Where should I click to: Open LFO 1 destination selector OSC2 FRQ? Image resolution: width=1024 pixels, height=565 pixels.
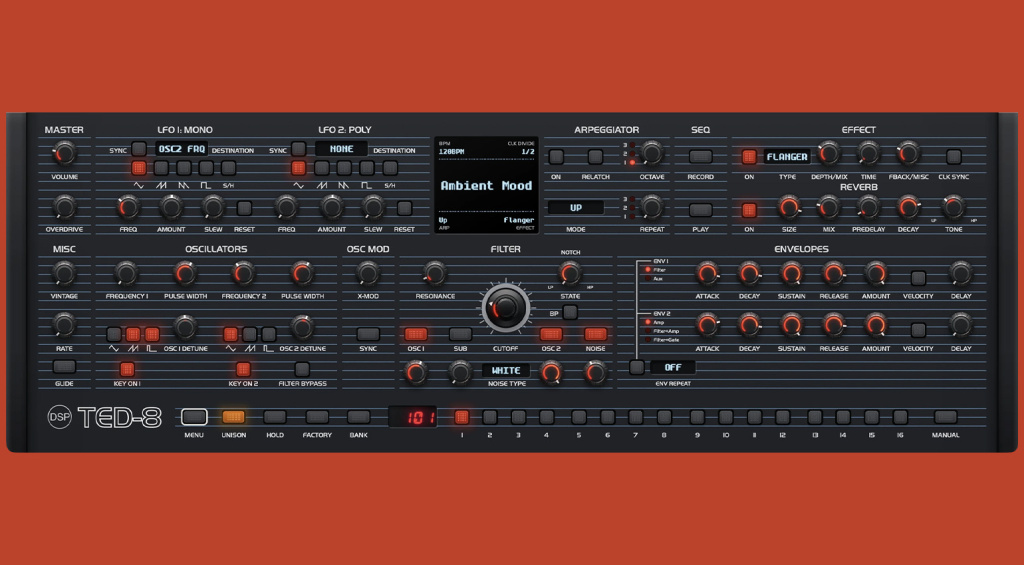click(x=182, y=149)
